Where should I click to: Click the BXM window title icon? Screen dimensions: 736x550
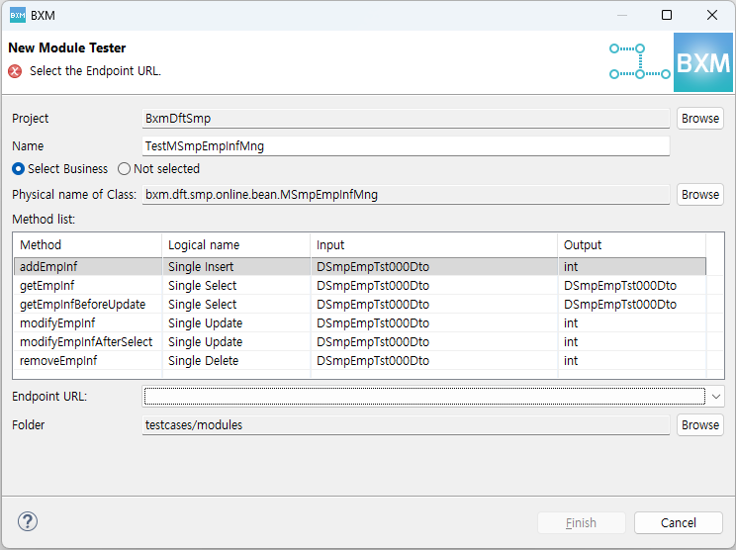click(x=17, y=15)
